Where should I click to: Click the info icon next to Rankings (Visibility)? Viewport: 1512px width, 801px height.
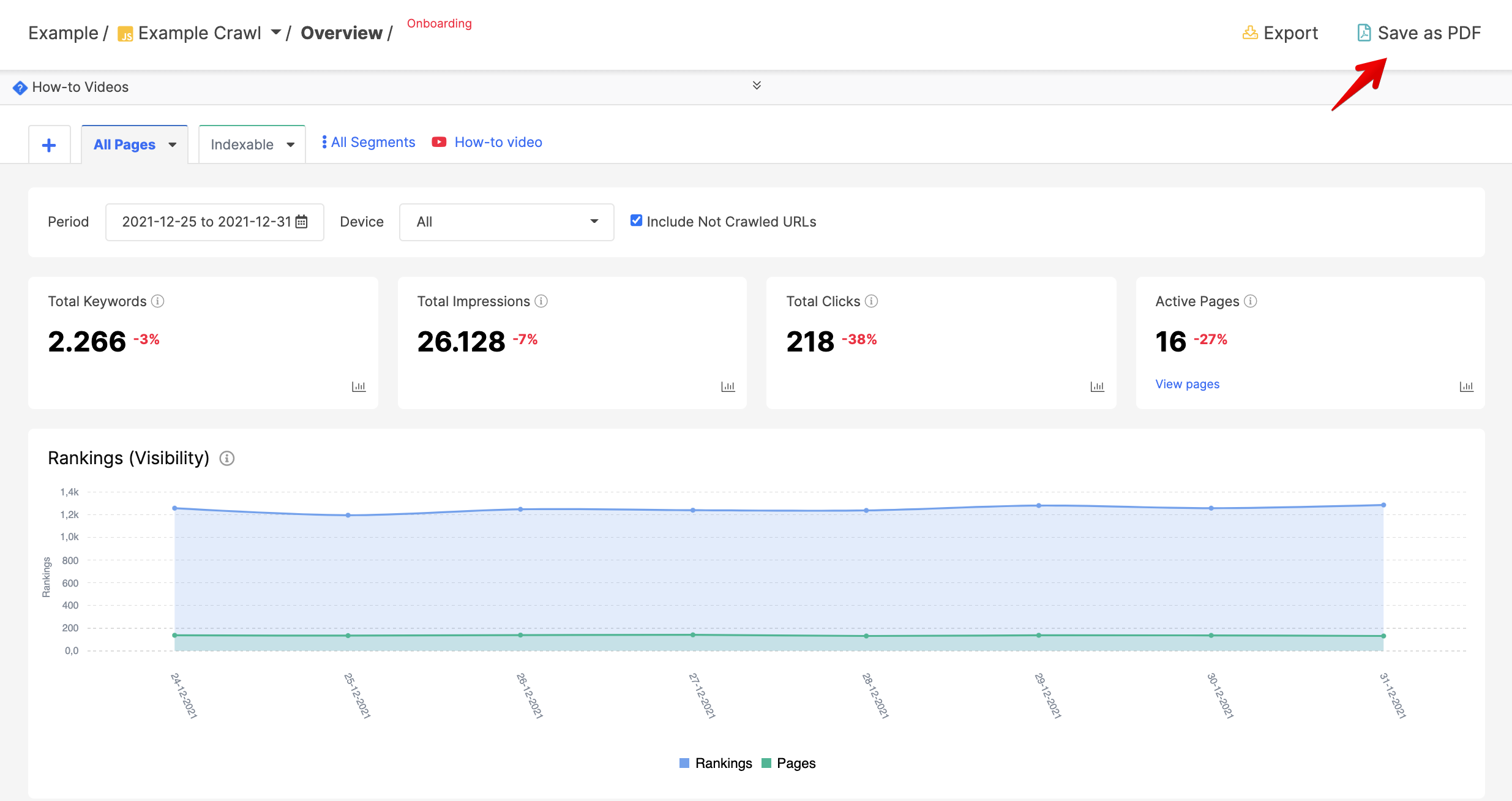click(227, 458)
